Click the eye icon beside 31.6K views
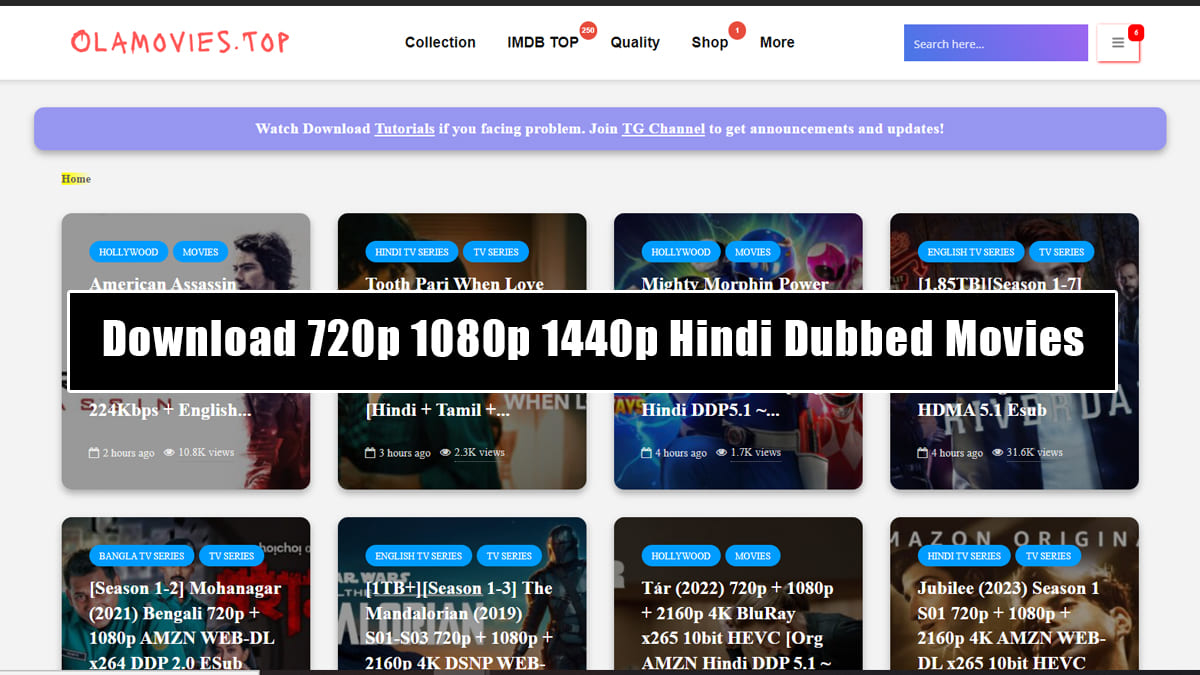Screen dimensions: 1200x675 (x=997, y=453)
